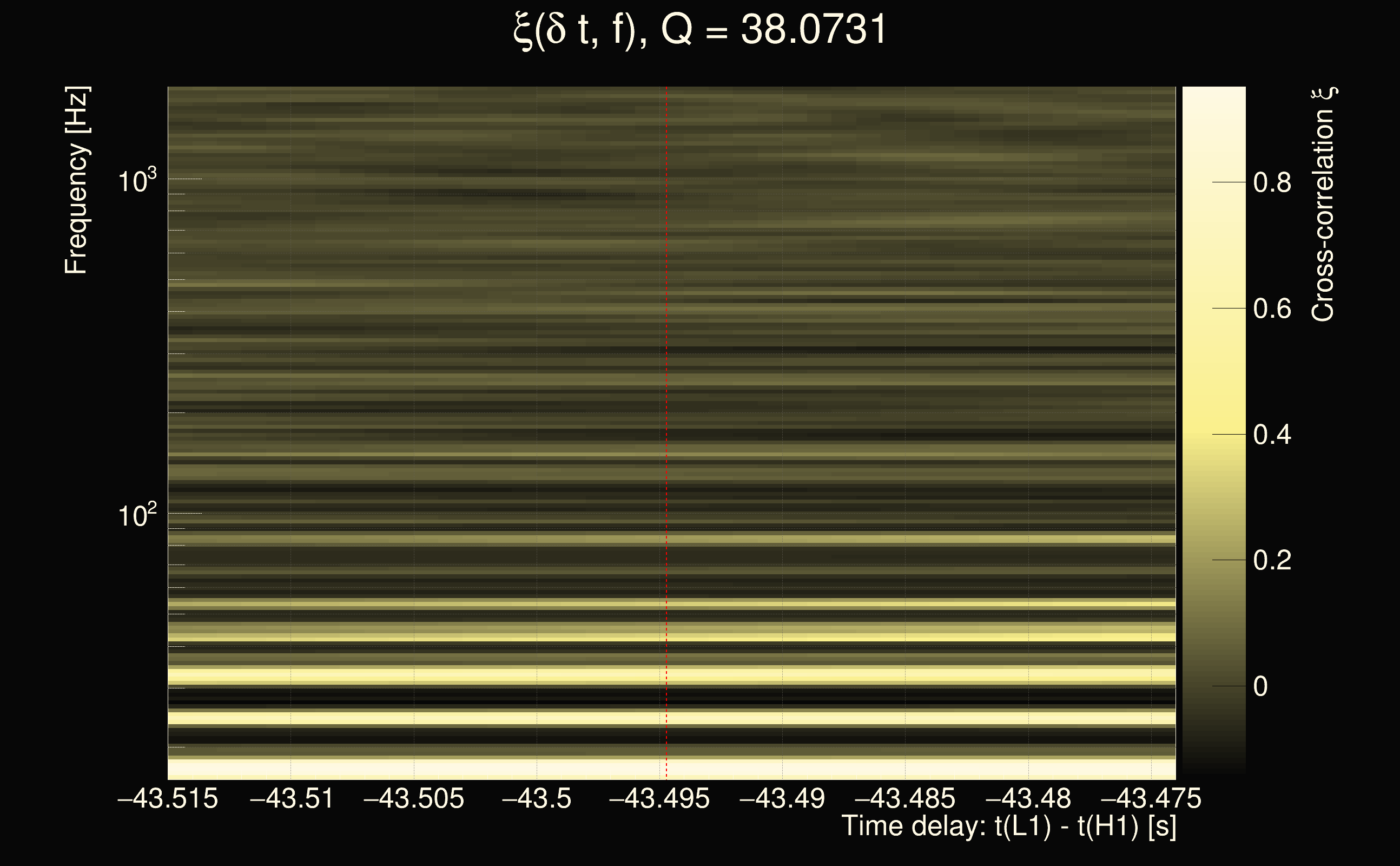Click the –43.5 time delay tick label

tap(536, 798)
